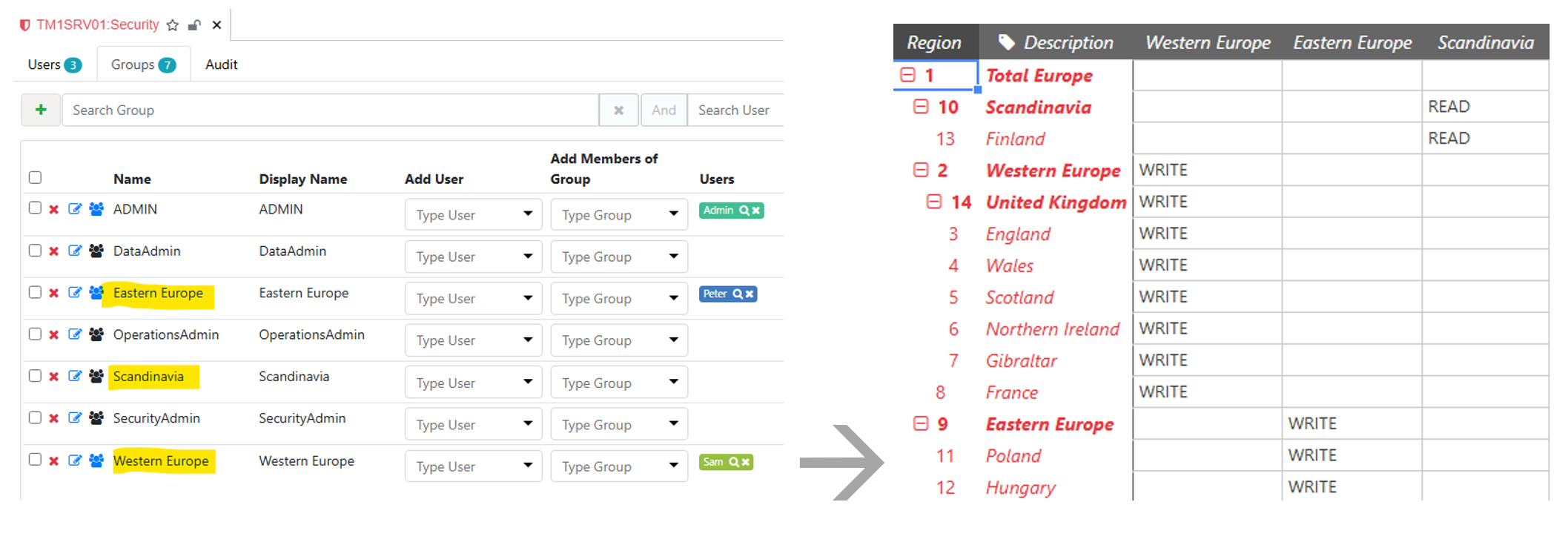Clear the Search Group field with X icon
The image size is (1568, 545).
pos(618,110)
